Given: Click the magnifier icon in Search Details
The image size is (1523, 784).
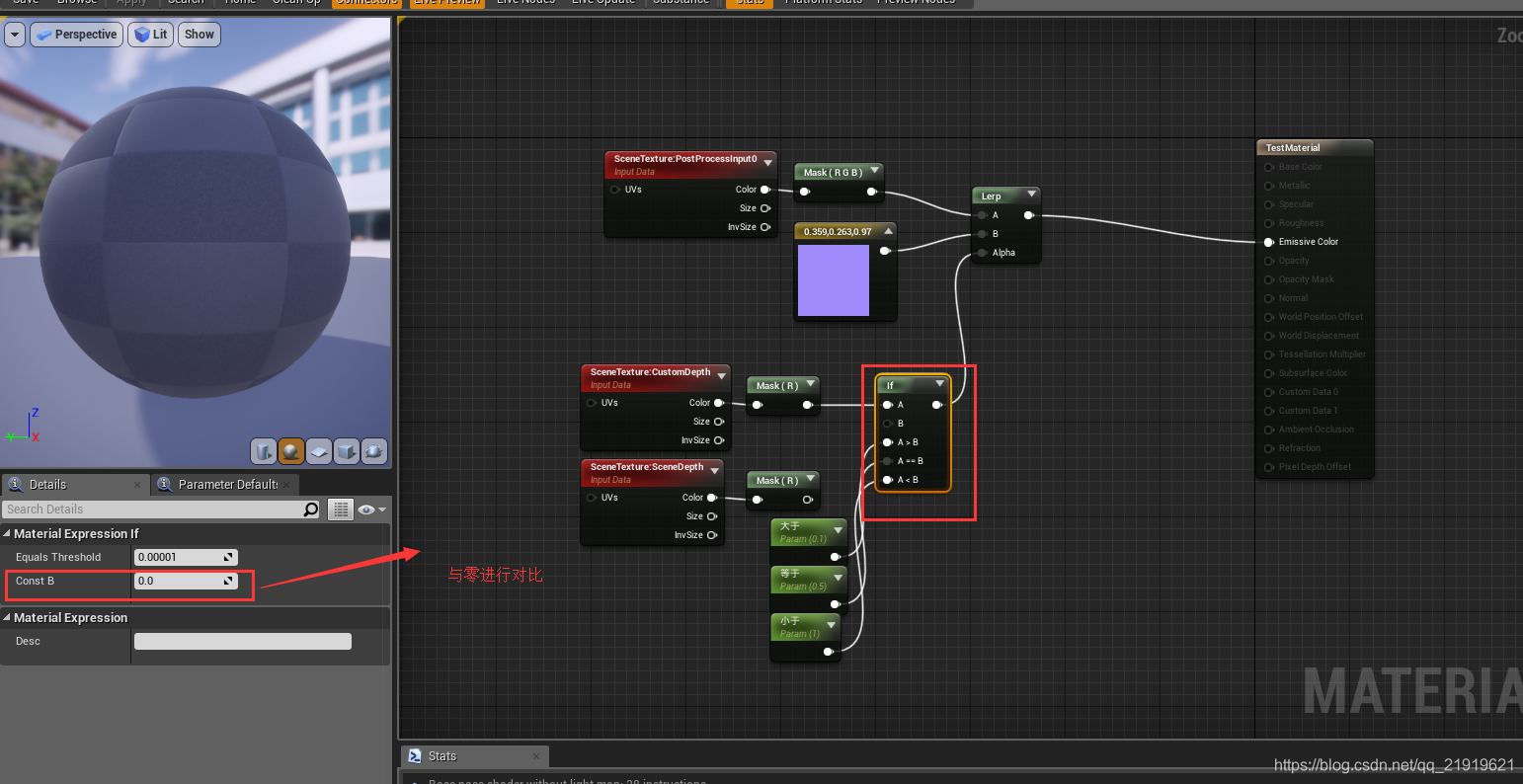Looking at the screenshot, I should 311,510.
